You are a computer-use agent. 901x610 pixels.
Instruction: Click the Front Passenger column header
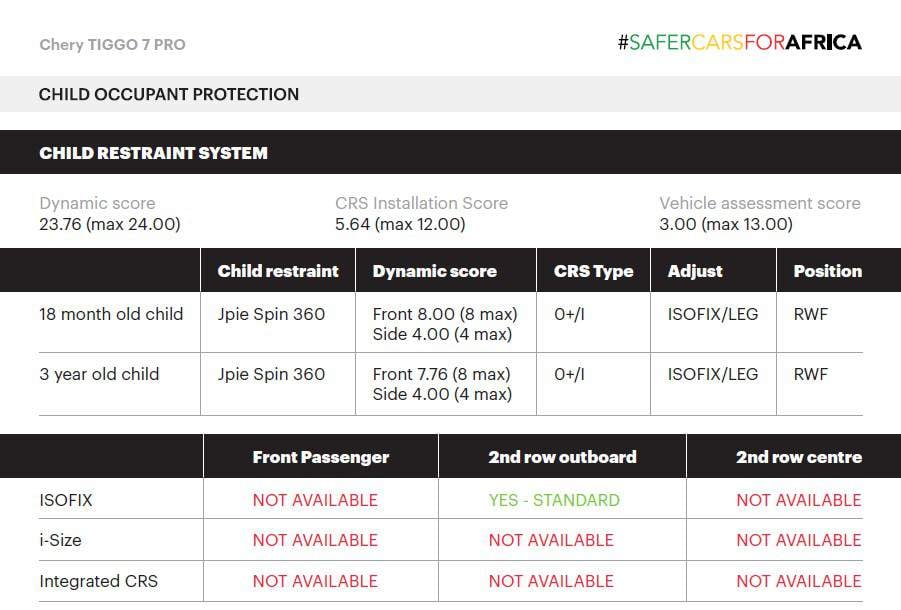coord(320,457)
